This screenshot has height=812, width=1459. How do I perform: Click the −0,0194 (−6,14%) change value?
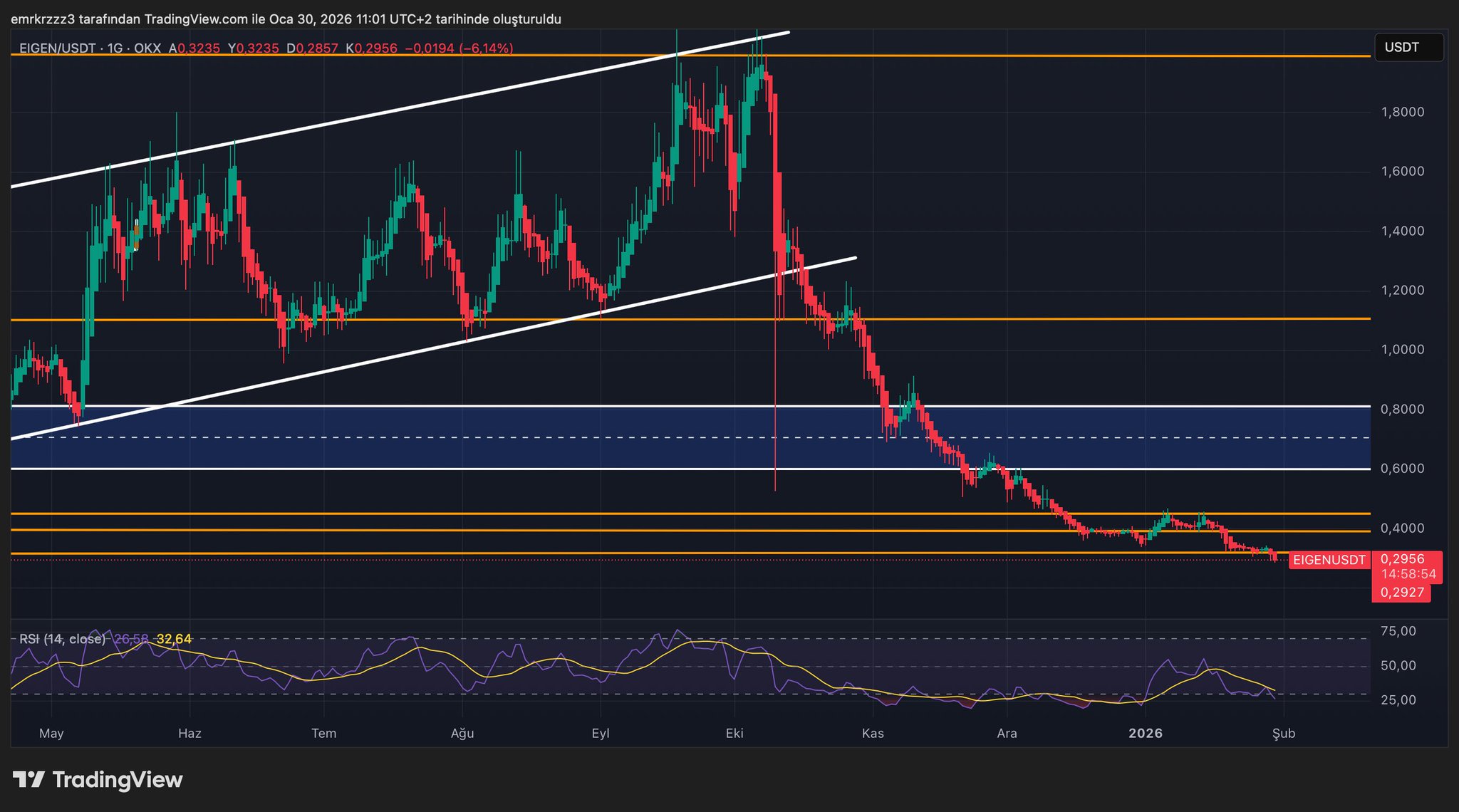point(458,48)
